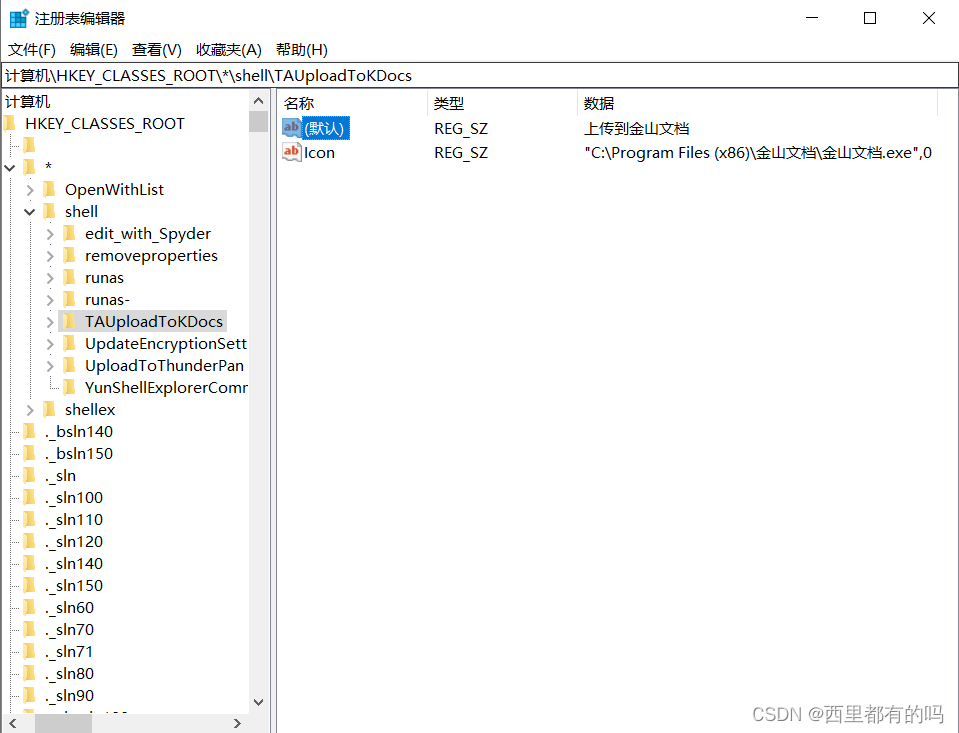The image size is (959, 733).
Task: Click the shell folder icon
Action: (50, 211)
